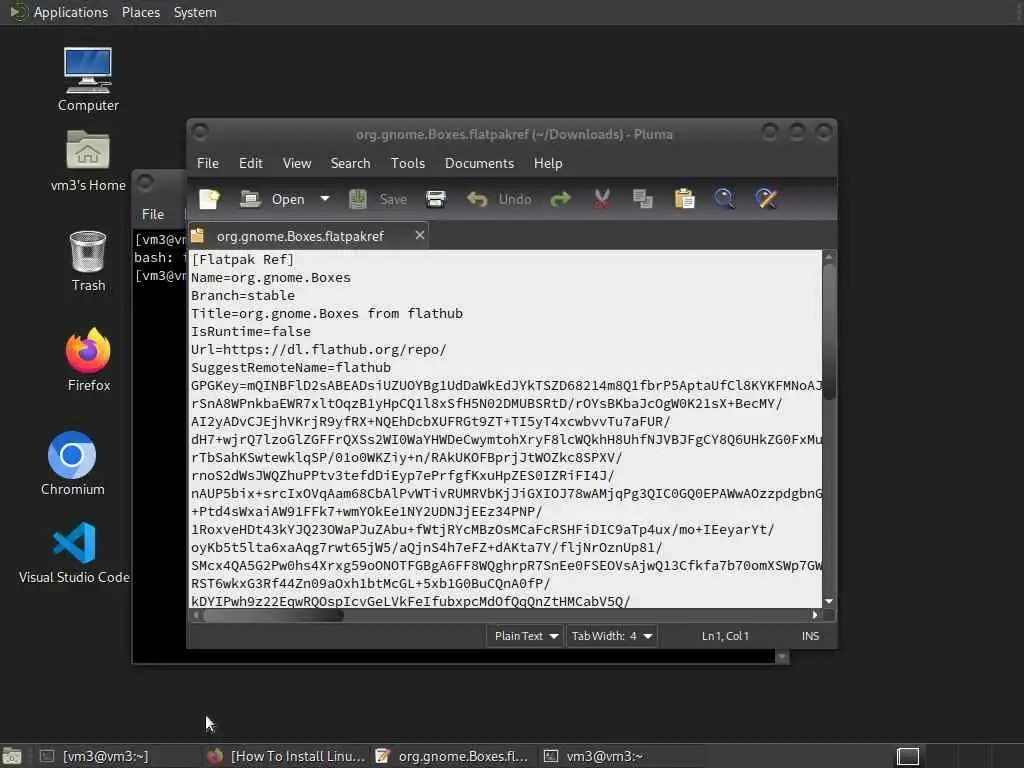Launch Chromium from the desktop
Image resolution: width=1024 pixels, height=768 pixels.
(x=72, y=464)
